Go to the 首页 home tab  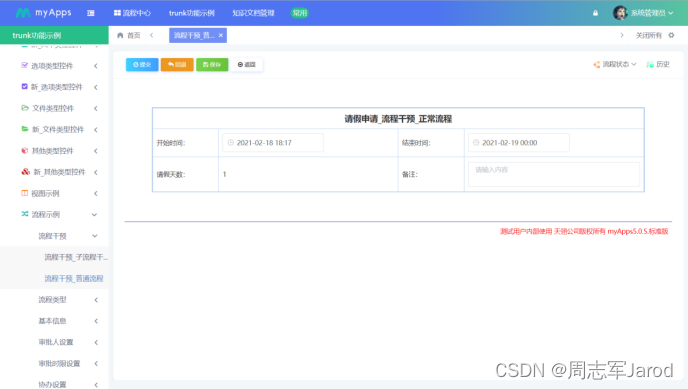click(129, 36)
